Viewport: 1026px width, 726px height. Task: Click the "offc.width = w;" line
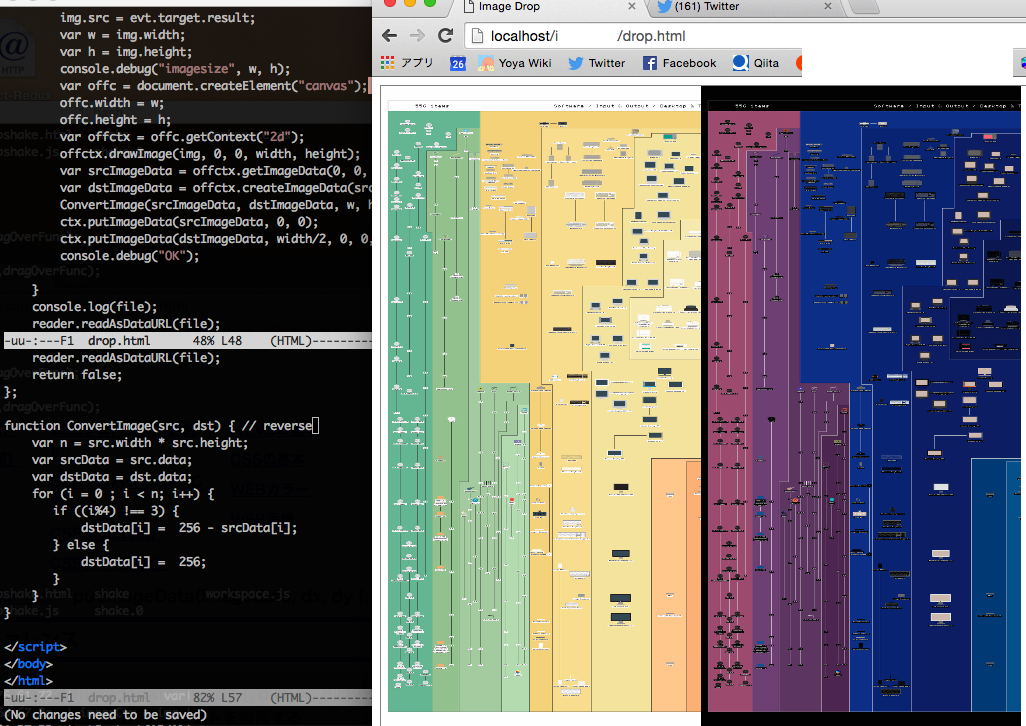click(x=111, y=103)
